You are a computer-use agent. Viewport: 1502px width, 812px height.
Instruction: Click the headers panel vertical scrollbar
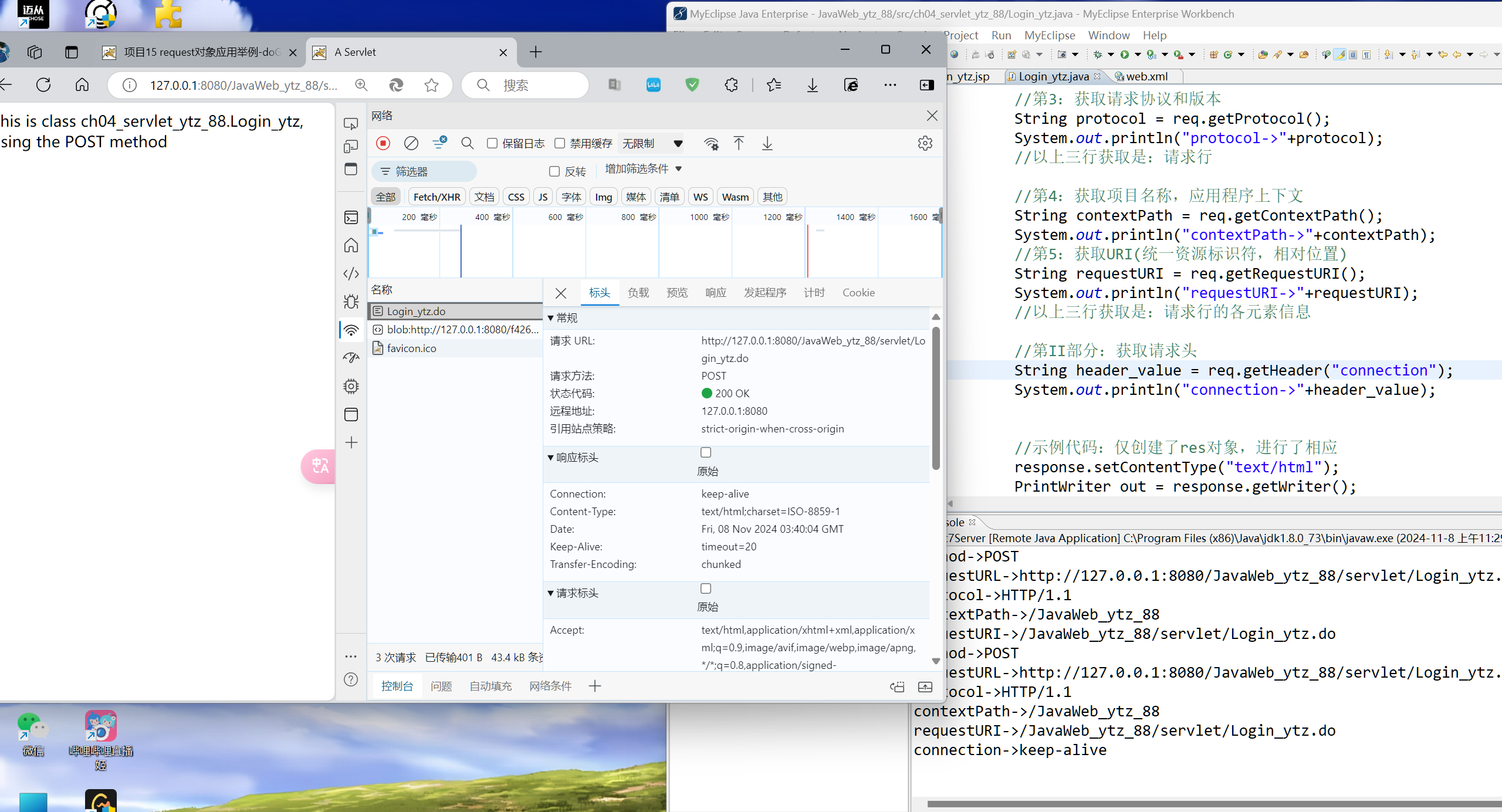(x=936, y=399)
